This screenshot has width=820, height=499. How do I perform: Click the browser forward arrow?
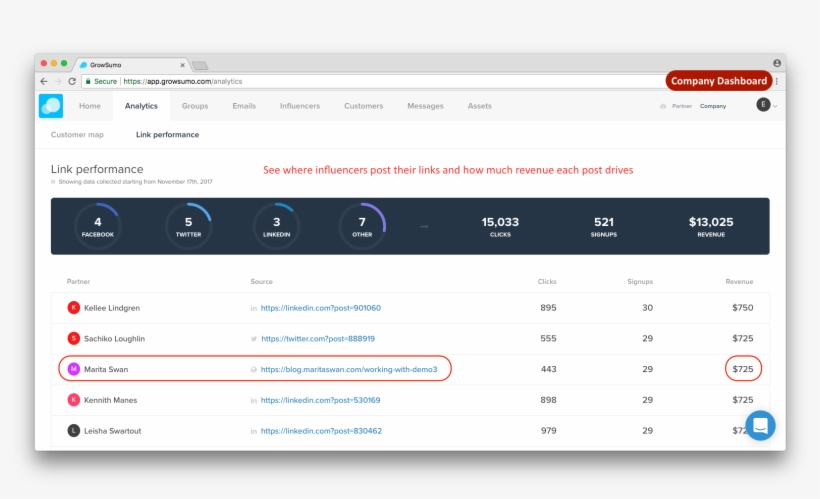pos(58,81)
